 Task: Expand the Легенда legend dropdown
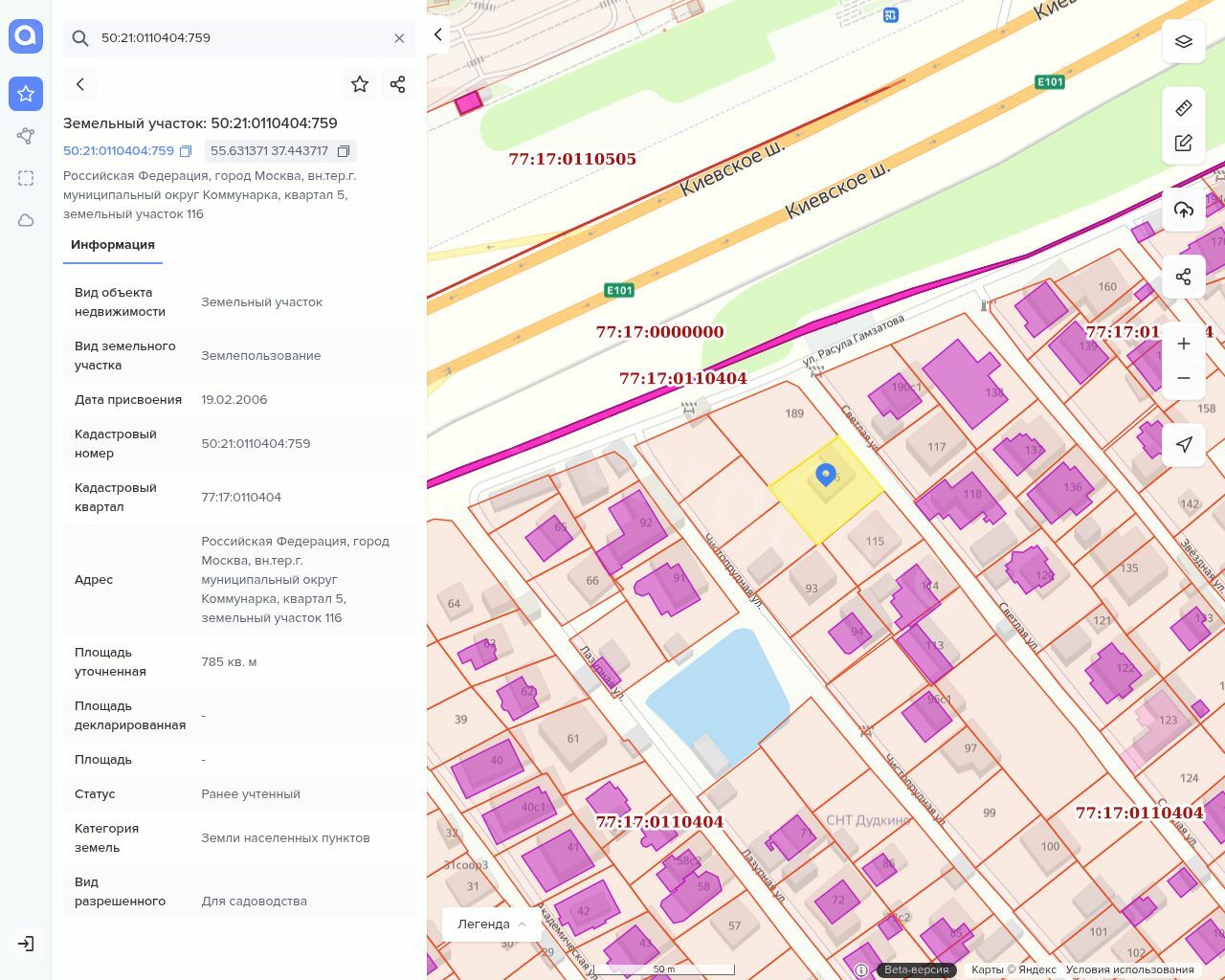[491, 924]
